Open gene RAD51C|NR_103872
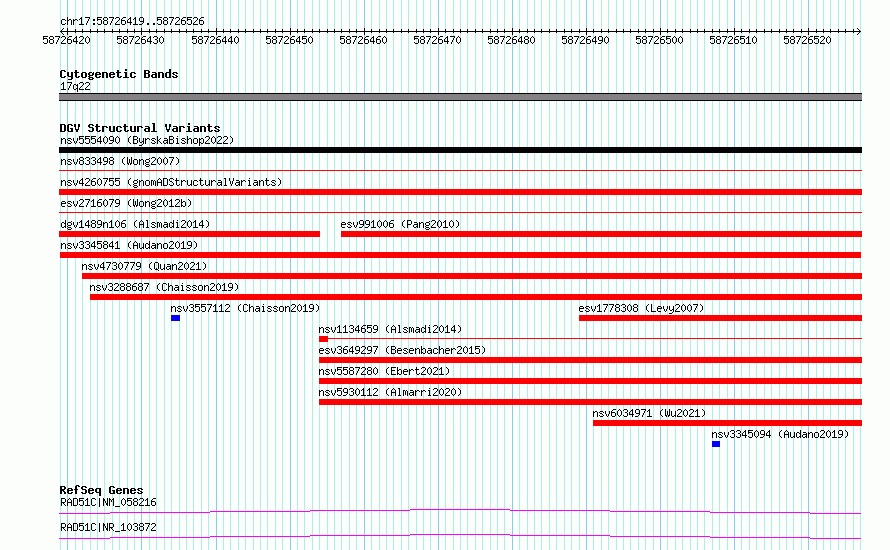This screenshot has width=890, height=550. [108, 527]
